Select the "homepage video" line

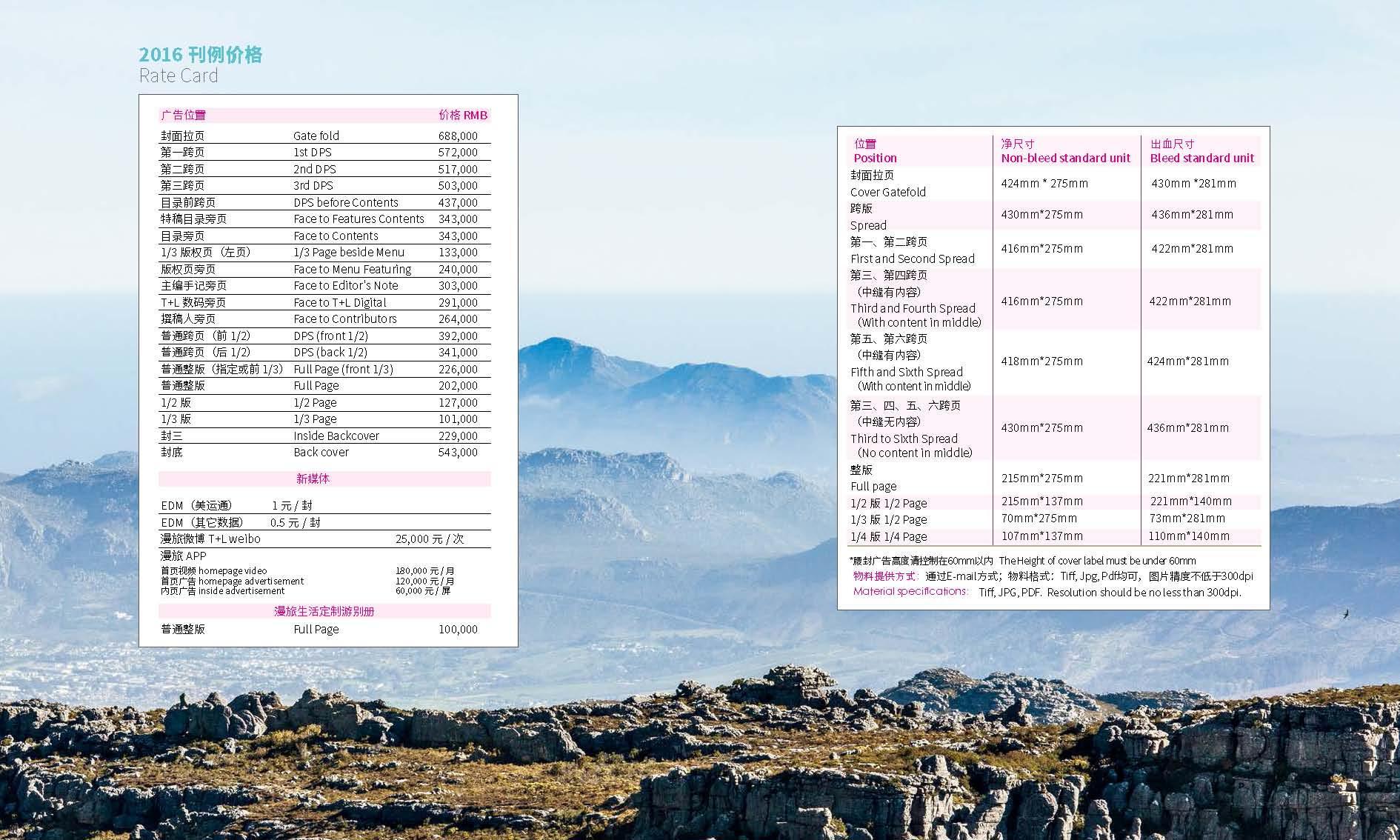pos(214,571)
